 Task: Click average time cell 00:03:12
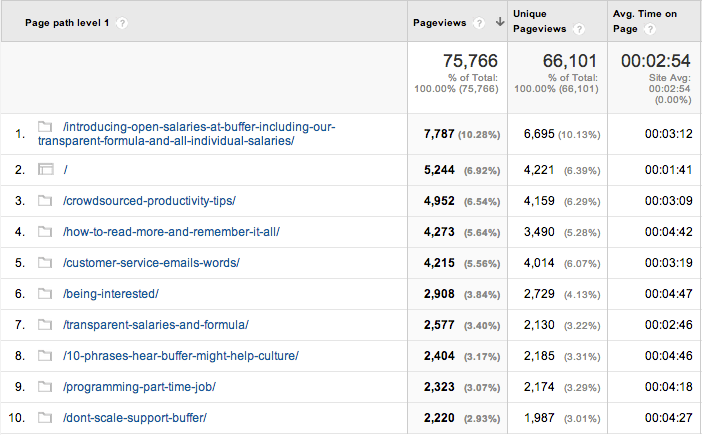669,134
